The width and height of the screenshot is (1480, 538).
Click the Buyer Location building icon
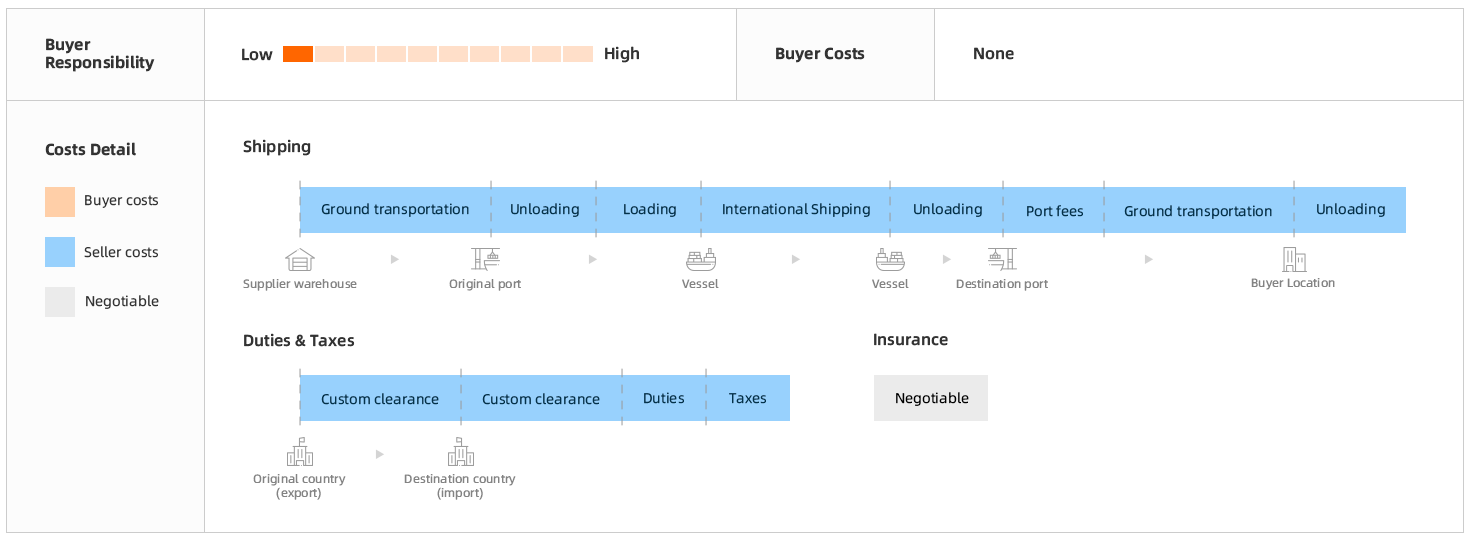[1293, 259]
